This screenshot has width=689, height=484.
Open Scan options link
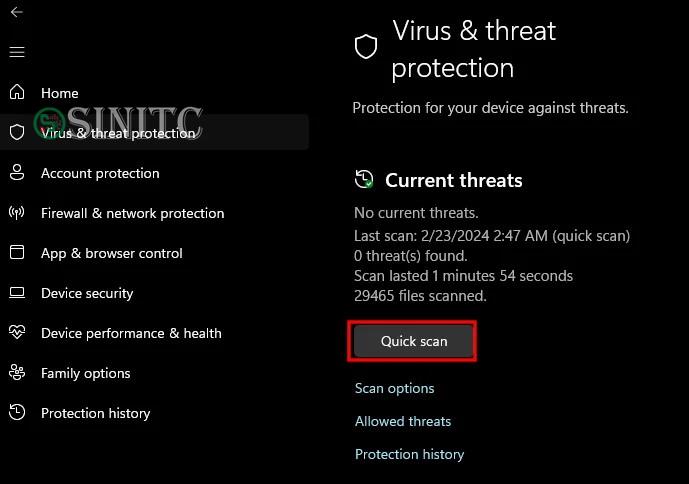[395, 389]
